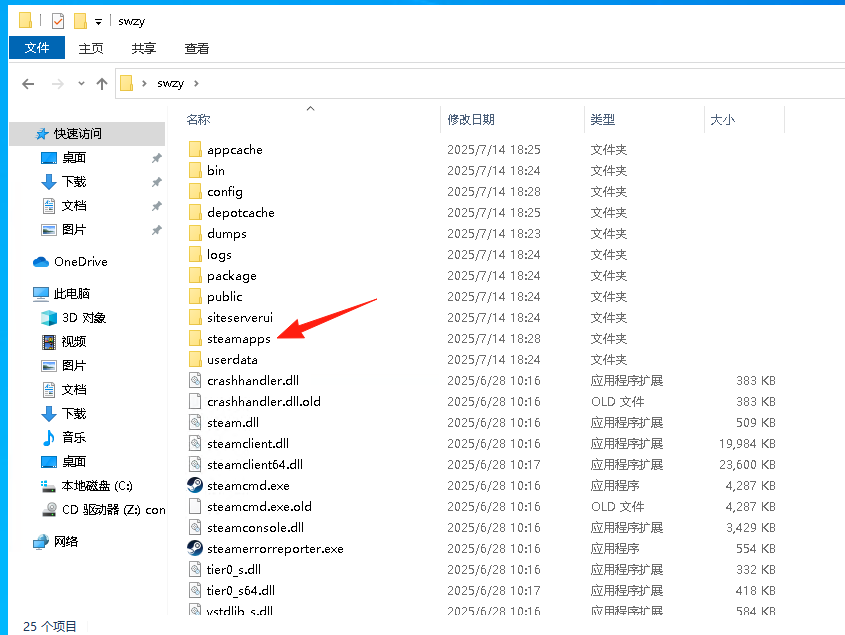Open the pinned 桌面 under Quick Access
This screenshot has height=635, width=845.
point(74,158)
